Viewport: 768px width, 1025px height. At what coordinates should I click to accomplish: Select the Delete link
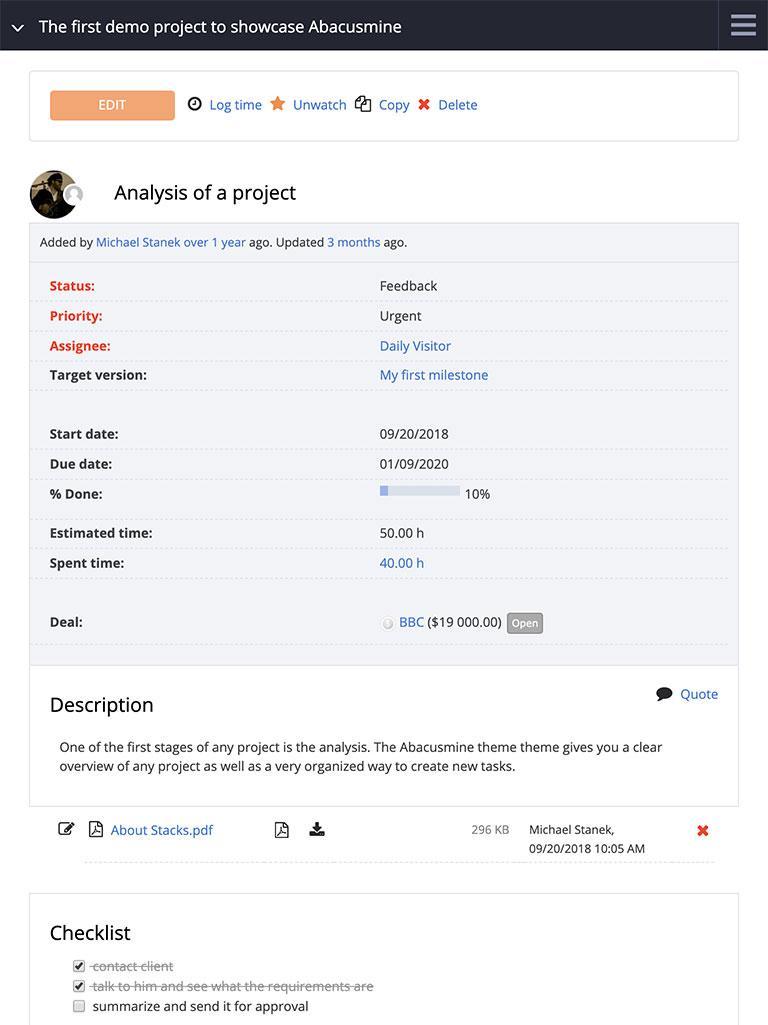point(458,105)
